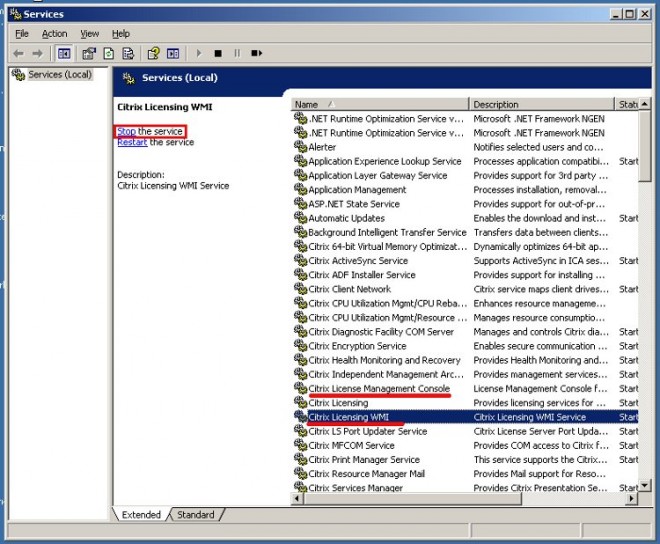Open the Properties toolbar icon
The height and width of the screenshot is (544, 660).
(89, 53)
